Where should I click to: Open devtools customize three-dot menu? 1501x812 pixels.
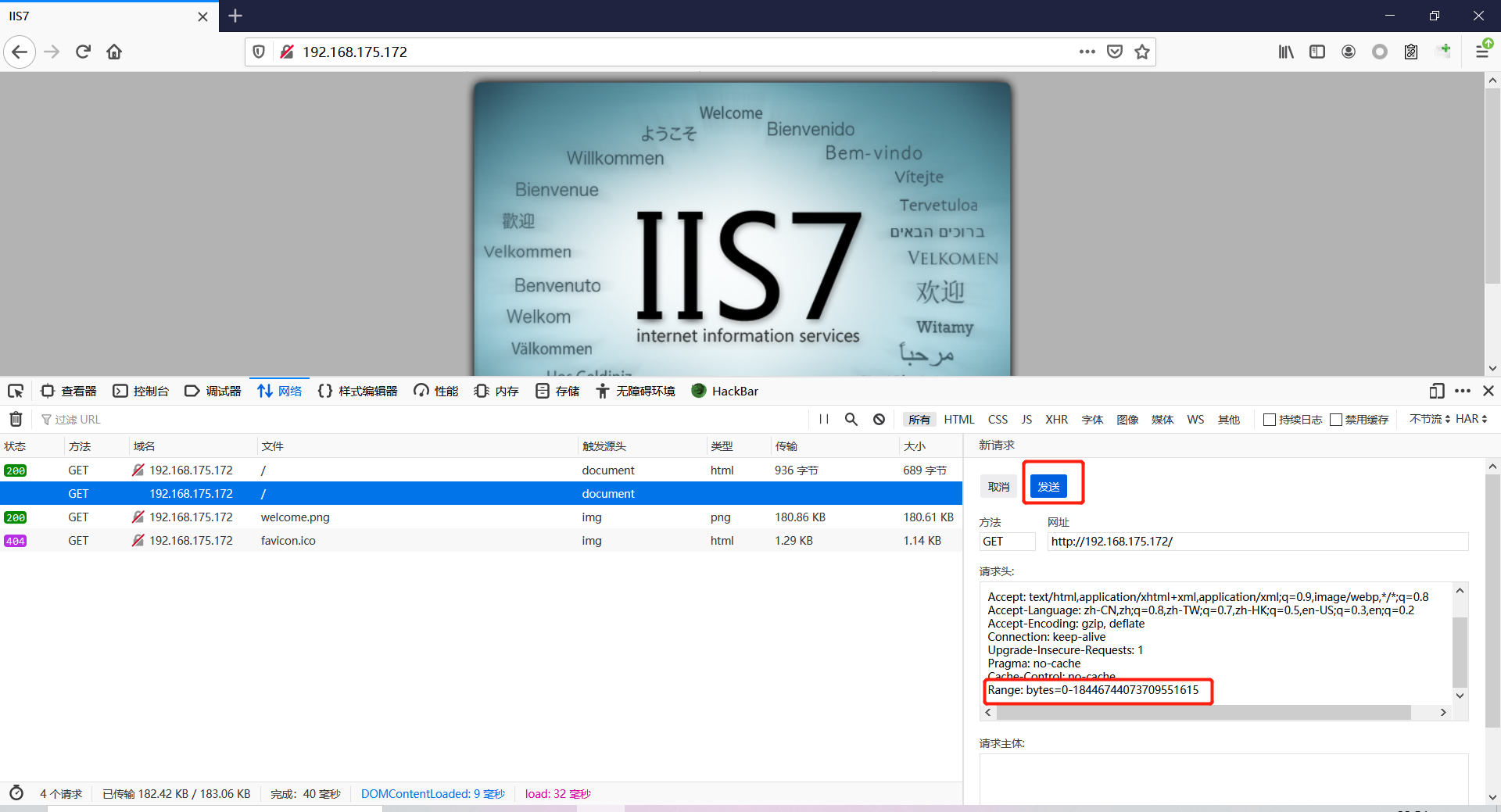click(x=1463, y=391)
